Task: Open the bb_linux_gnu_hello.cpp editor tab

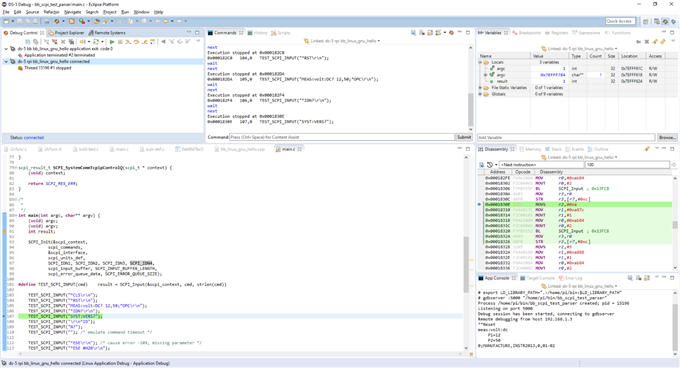Action: click(240, 149)
